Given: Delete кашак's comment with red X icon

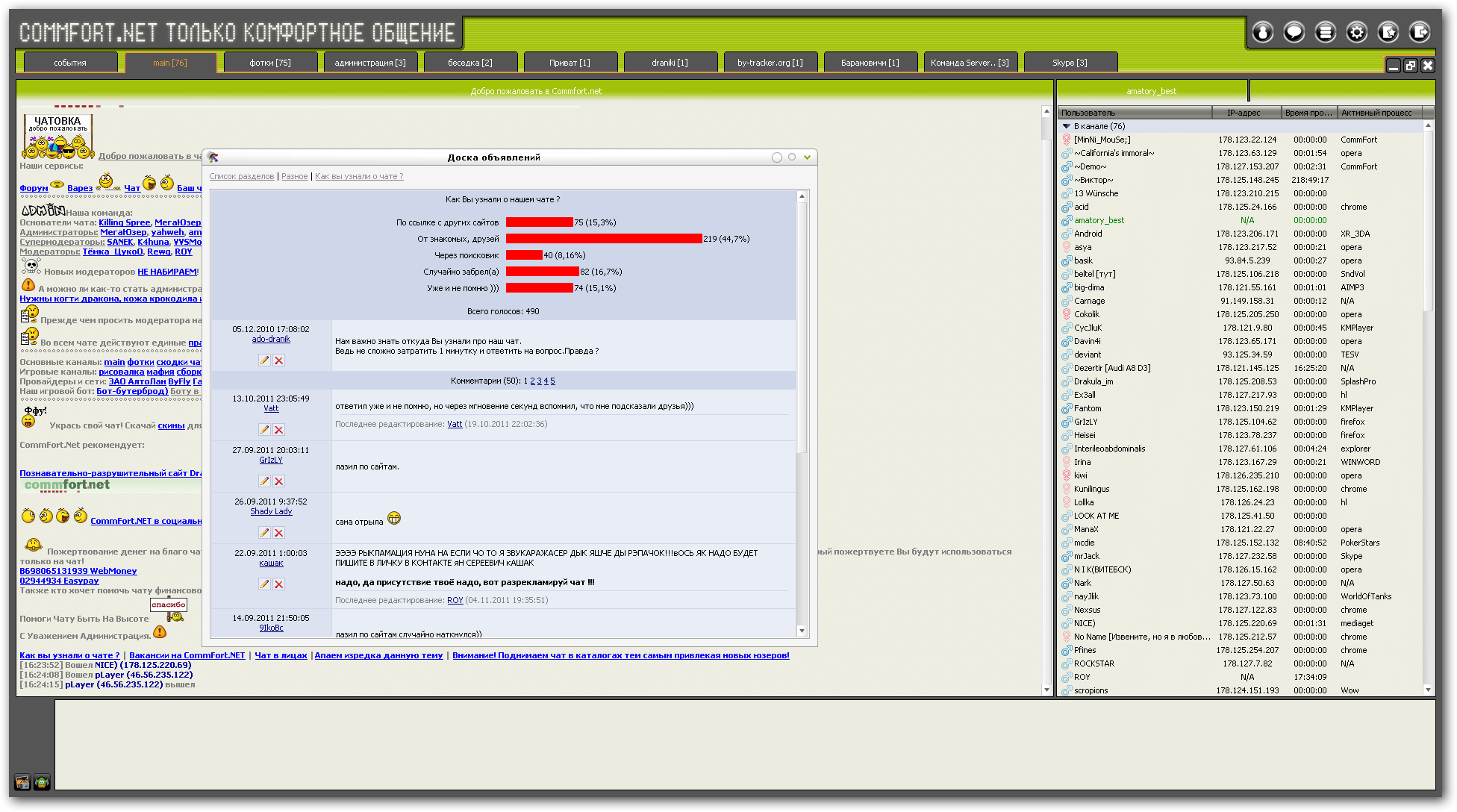Looking at the screenshot, I should (x=278, y=584).
